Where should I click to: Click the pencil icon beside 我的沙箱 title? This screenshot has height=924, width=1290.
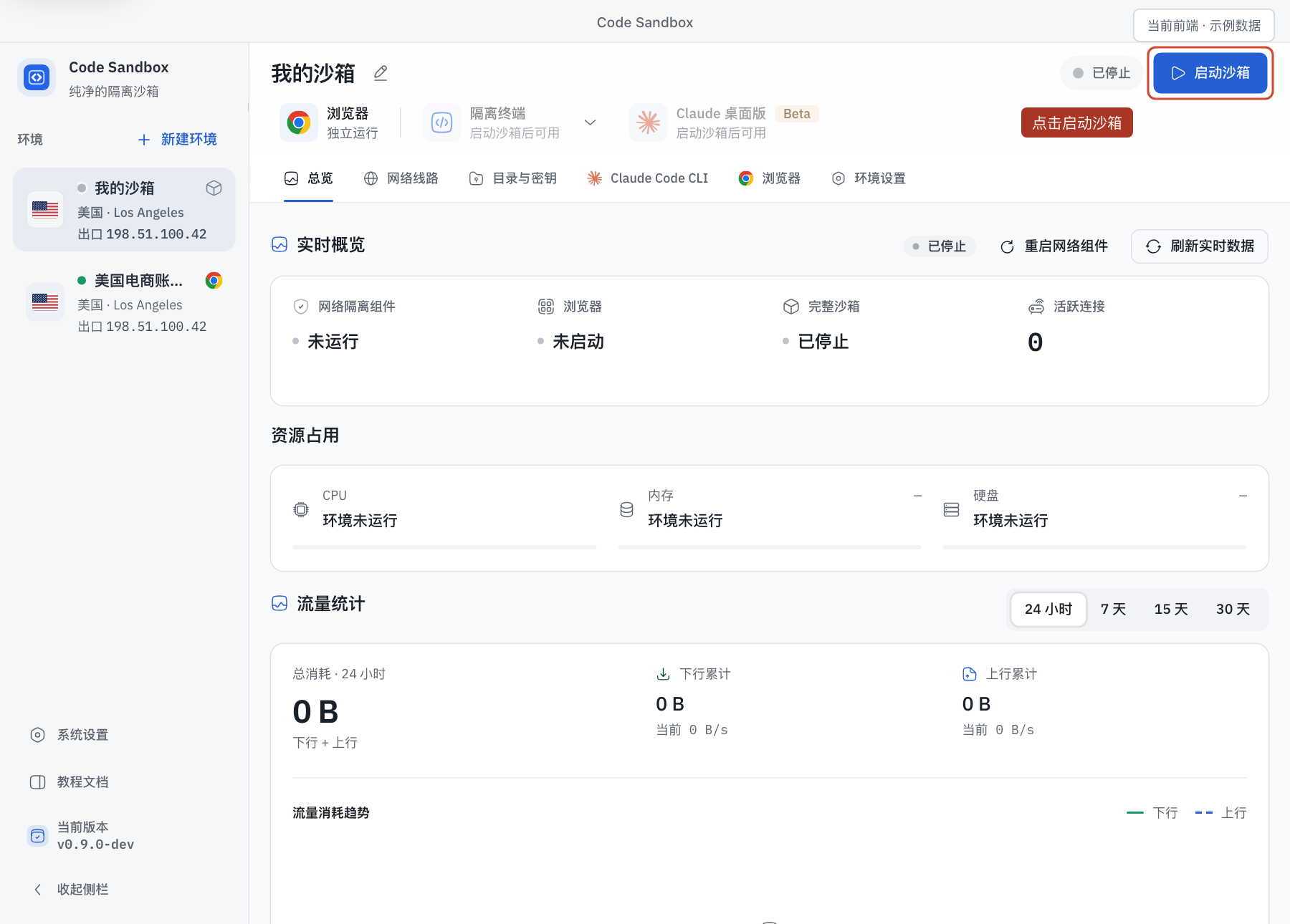pyautogui.click(x=381, y=73)
